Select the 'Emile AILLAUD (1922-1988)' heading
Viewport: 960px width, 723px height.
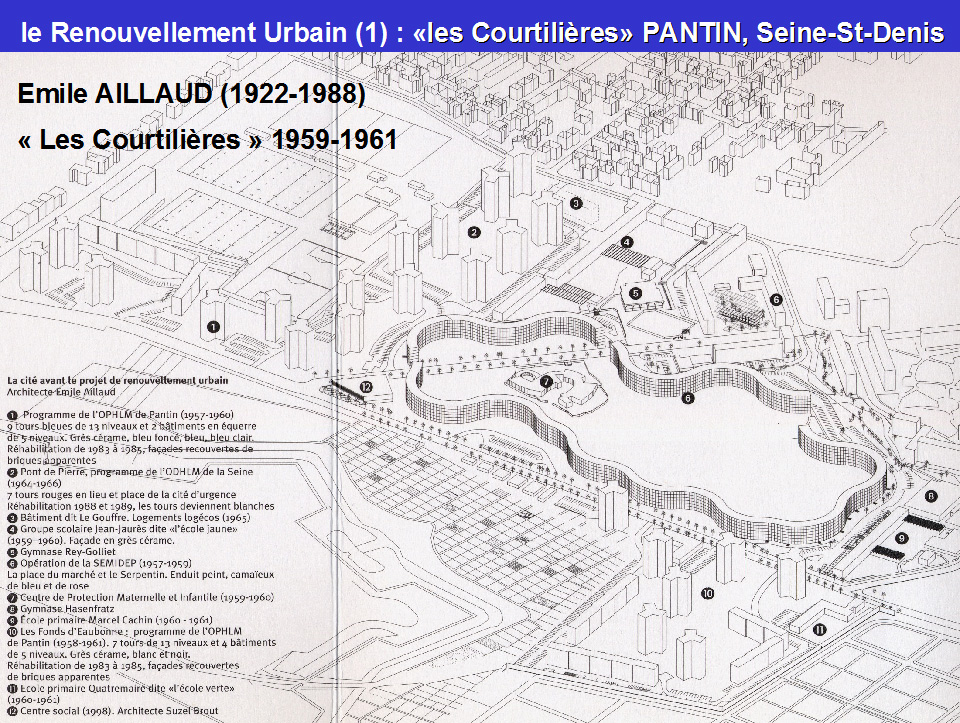[x=192, y=95]
